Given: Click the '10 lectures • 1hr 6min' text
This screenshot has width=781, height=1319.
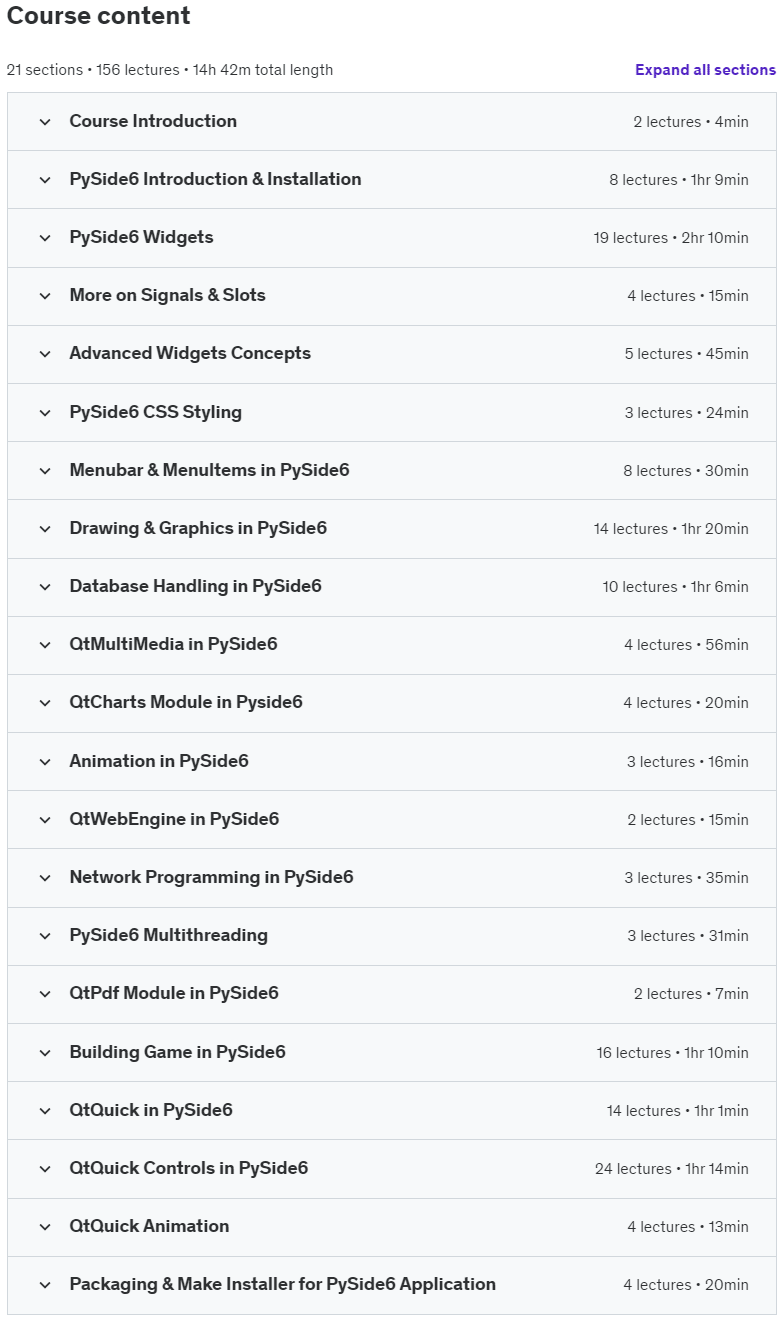Looking at the screenshot, I should 675,587.
